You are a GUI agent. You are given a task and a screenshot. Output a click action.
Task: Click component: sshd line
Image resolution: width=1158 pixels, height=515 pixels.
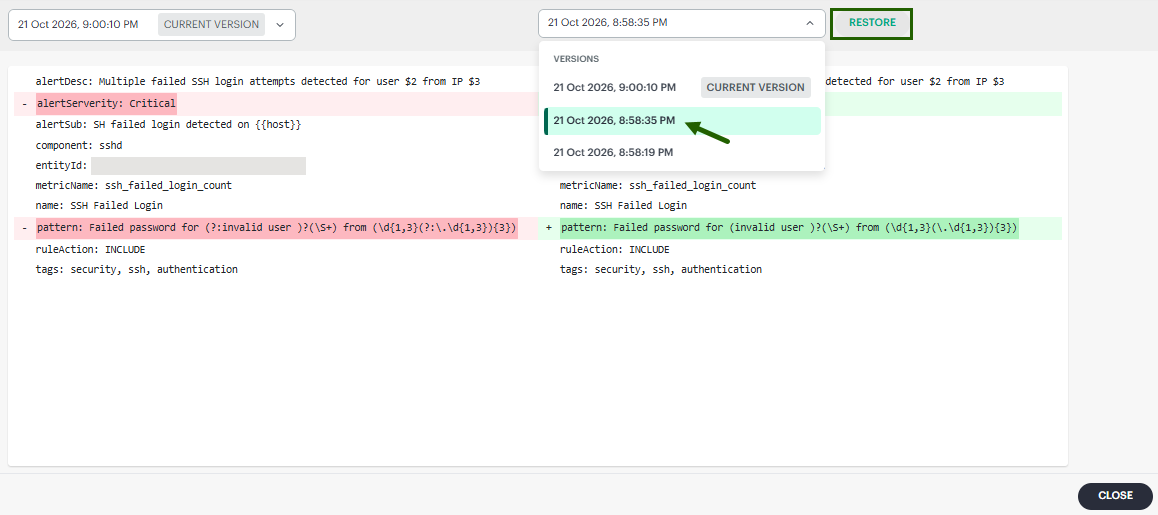click(78, 145)
